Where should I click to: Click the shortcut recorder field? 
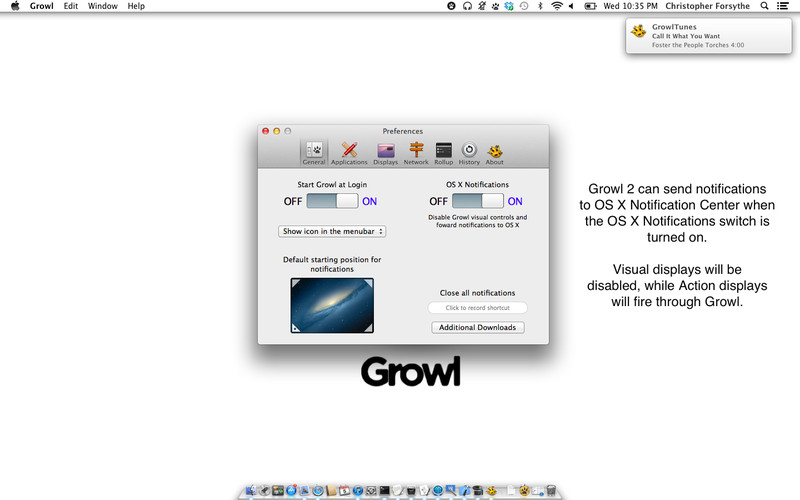[477, 308]
